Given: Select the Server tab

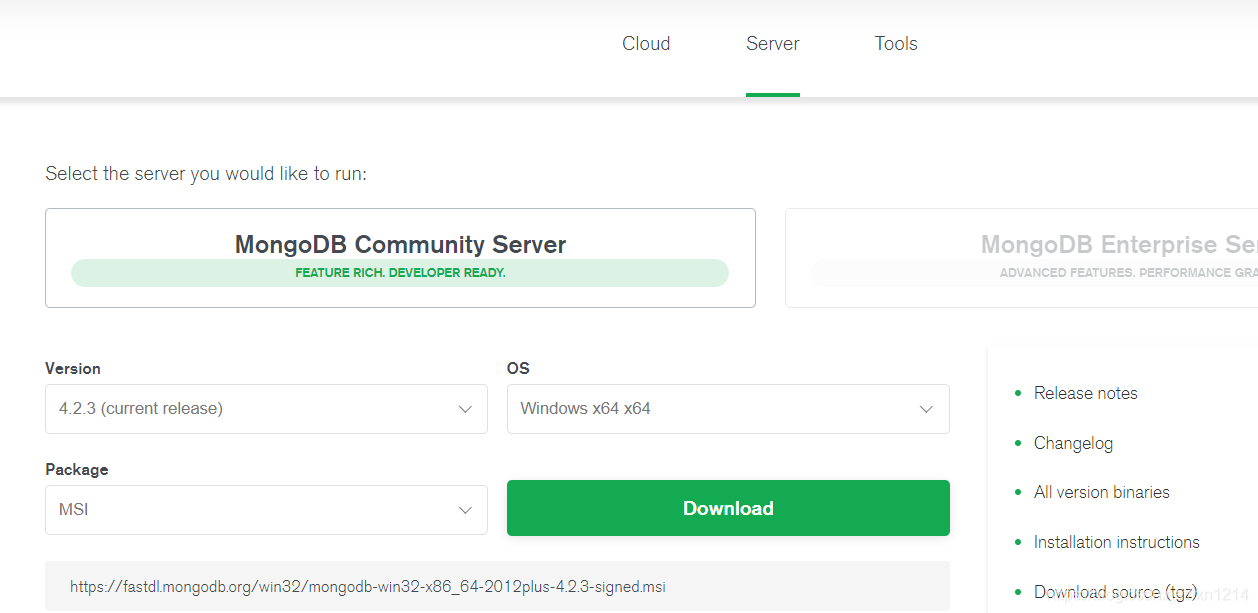Looking at the screenshot, I should point(773,44).
